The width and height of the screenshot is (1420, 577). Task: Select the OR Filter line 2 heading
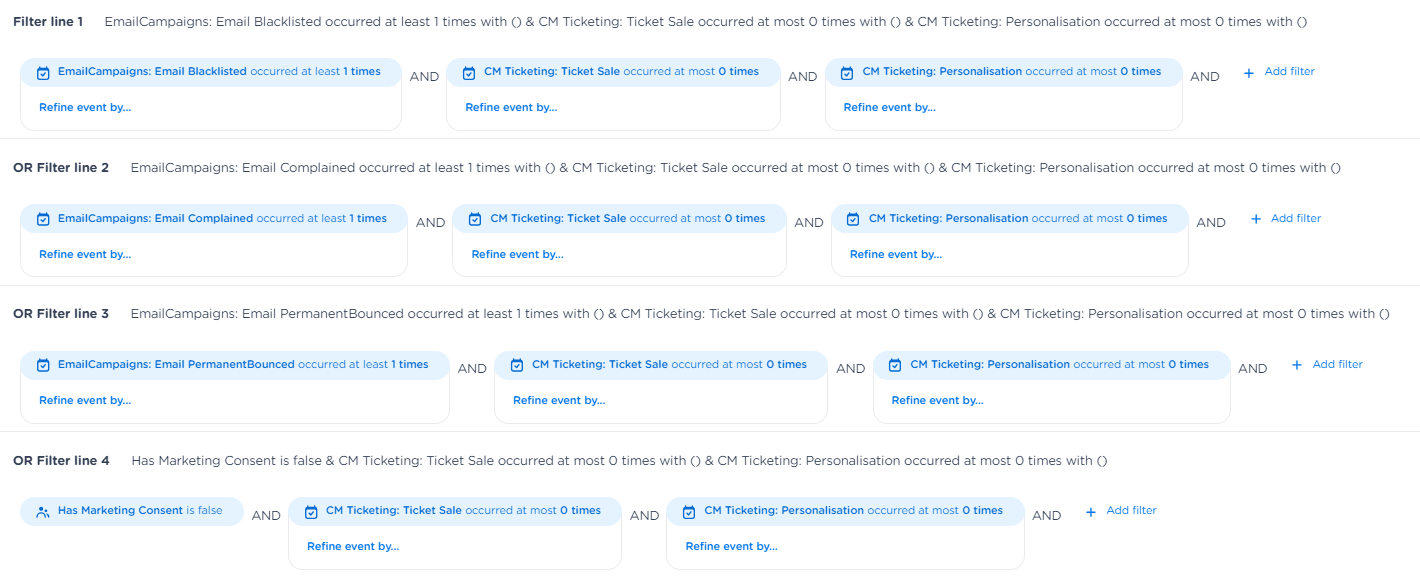(61, 168)
